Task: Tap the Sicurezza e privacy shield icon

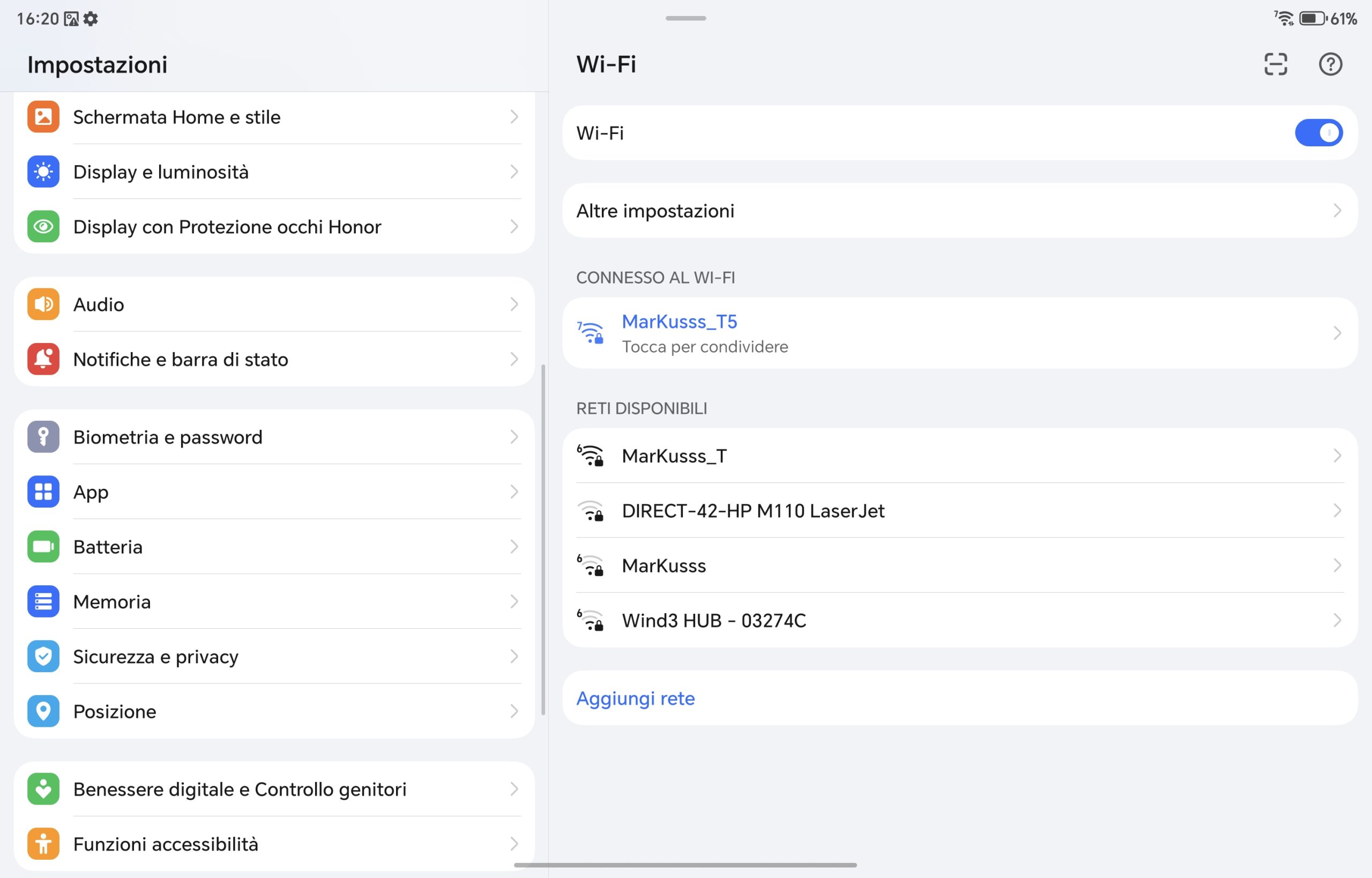Action: 43,656
